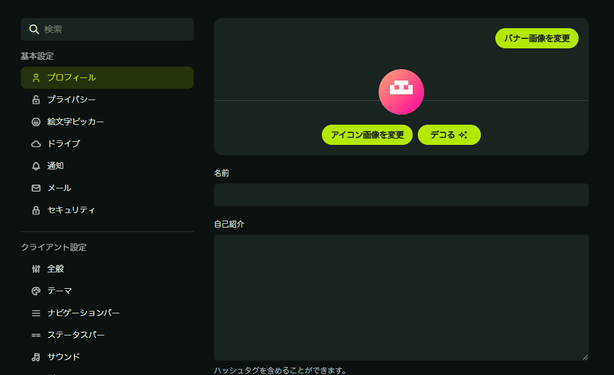Click the general settings sliders icon
The width and height of the screenshot is (614, 375).
point(36,269)
